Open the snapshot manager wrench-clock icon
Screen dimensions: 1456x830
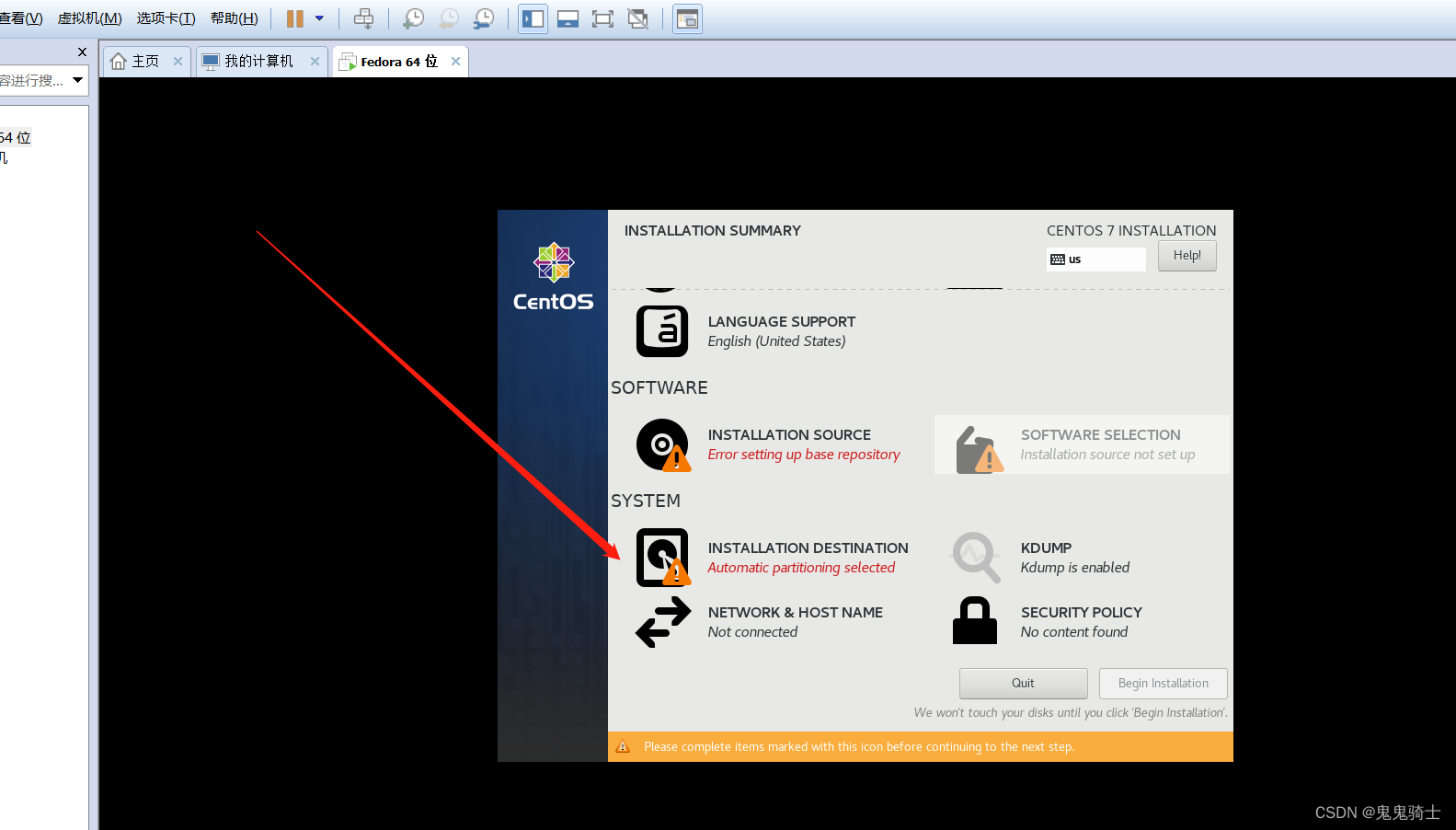pos(484,18)
